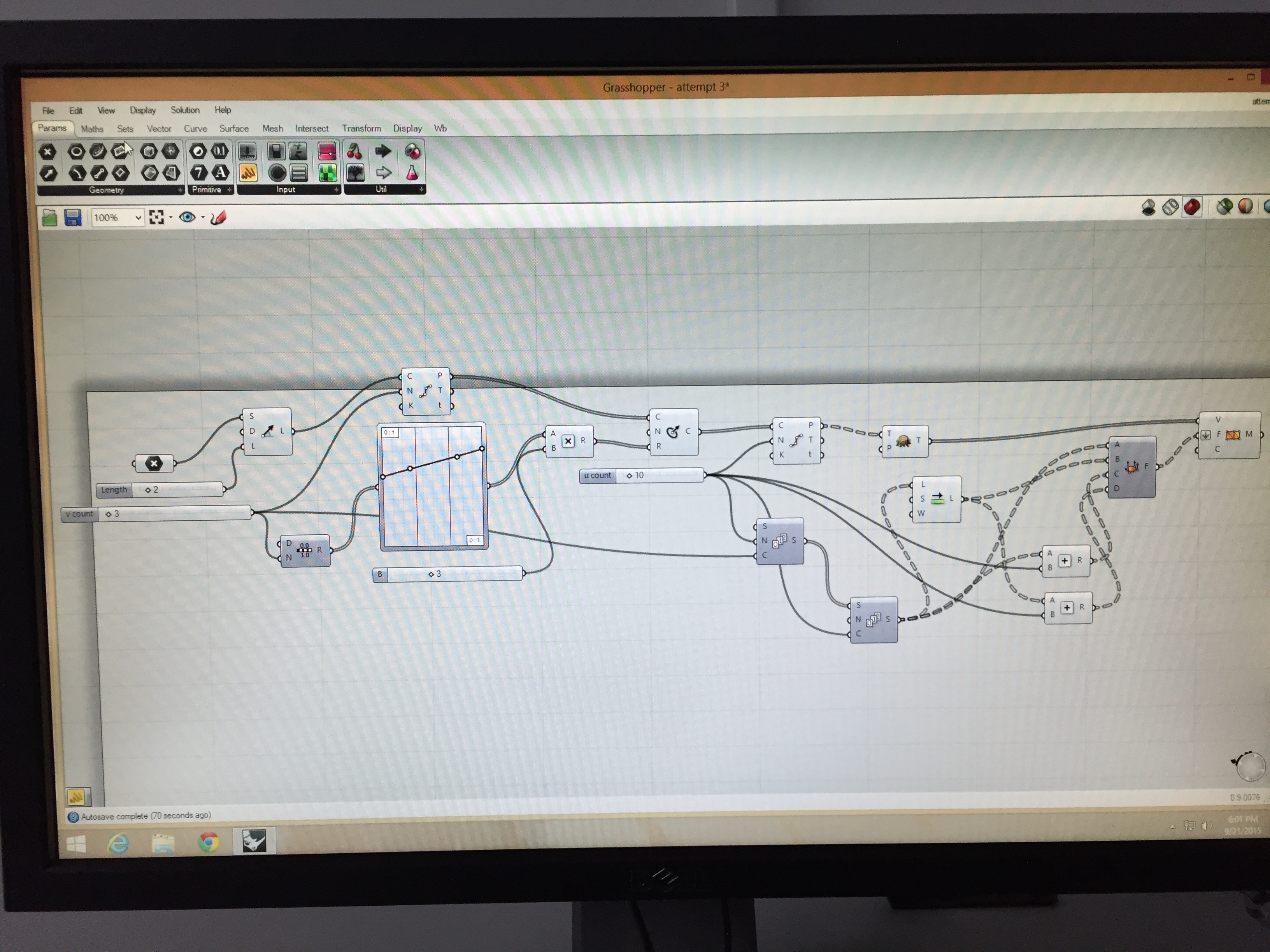The image size is (1270, 952).
Task: Select the Point parameter hexagon icon
Action: (x=47, y=152)
